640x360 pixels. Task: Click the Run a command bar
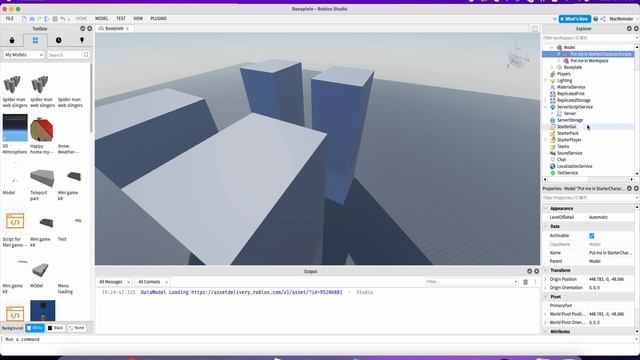[318, 339]
